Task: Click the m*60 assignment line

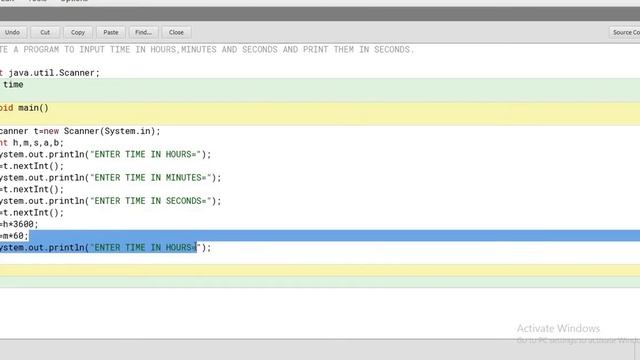Action: [x=14, y=236]
